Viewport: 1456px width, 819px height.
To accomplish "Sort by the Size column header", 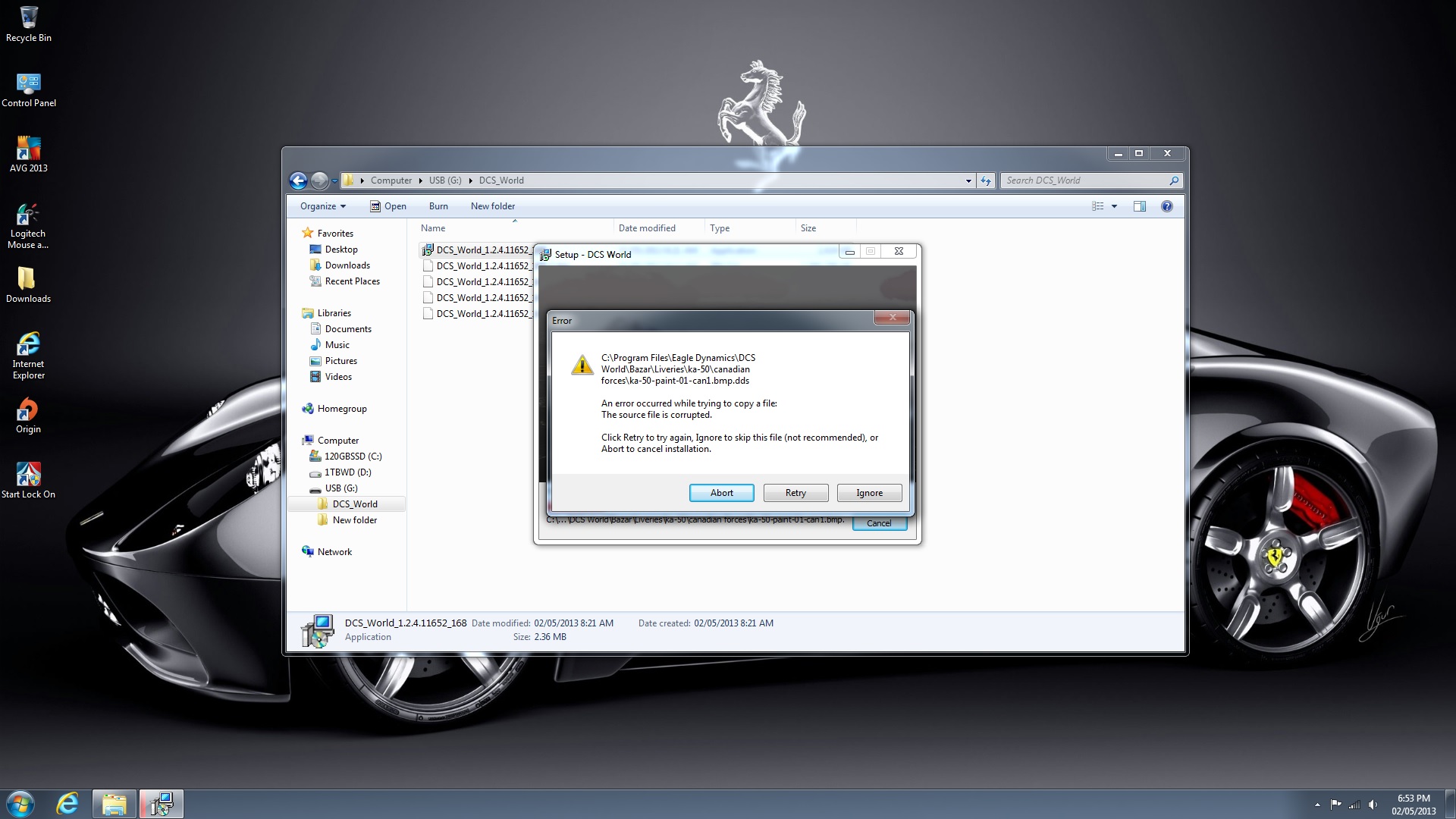I will click(x=826, y=228).
